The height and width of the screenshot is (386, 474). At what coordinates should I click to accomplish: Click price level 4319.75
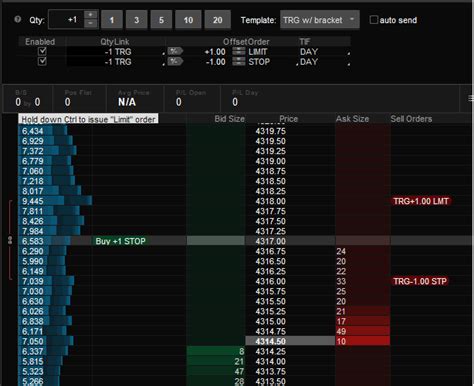click(x=271, y=131)
